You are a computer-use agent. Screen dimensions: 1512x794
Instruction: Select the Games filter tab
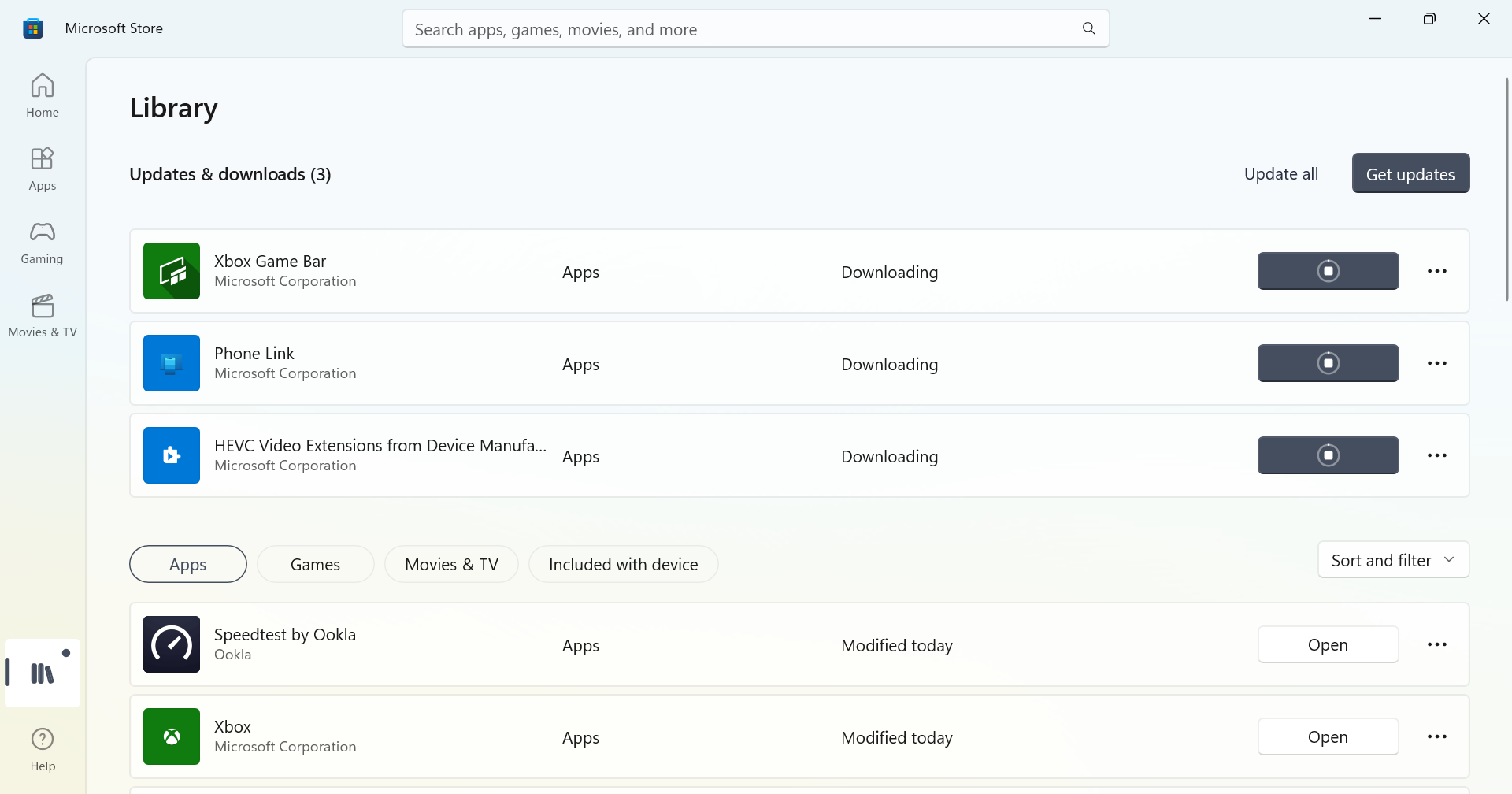(x=316, y=564)
